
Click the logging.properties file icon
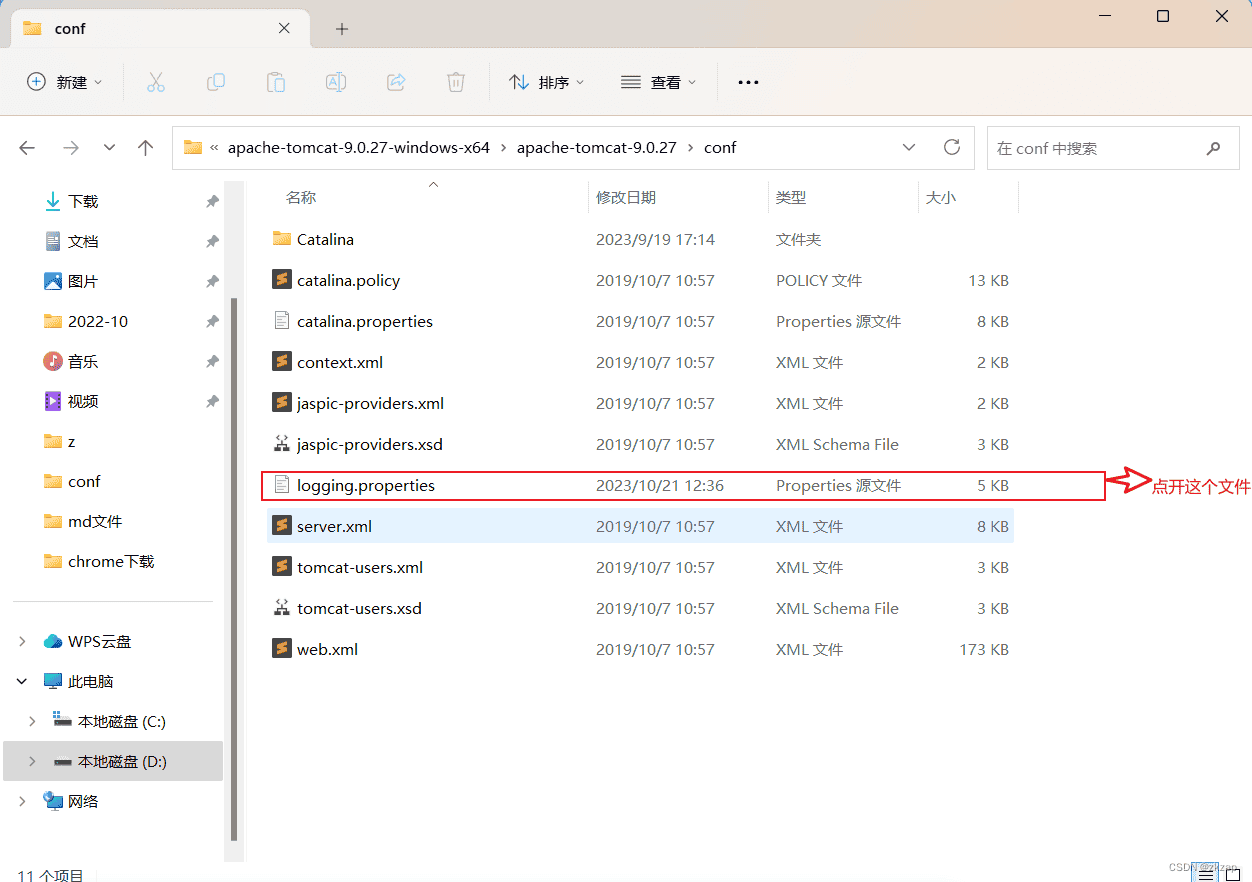281,485
